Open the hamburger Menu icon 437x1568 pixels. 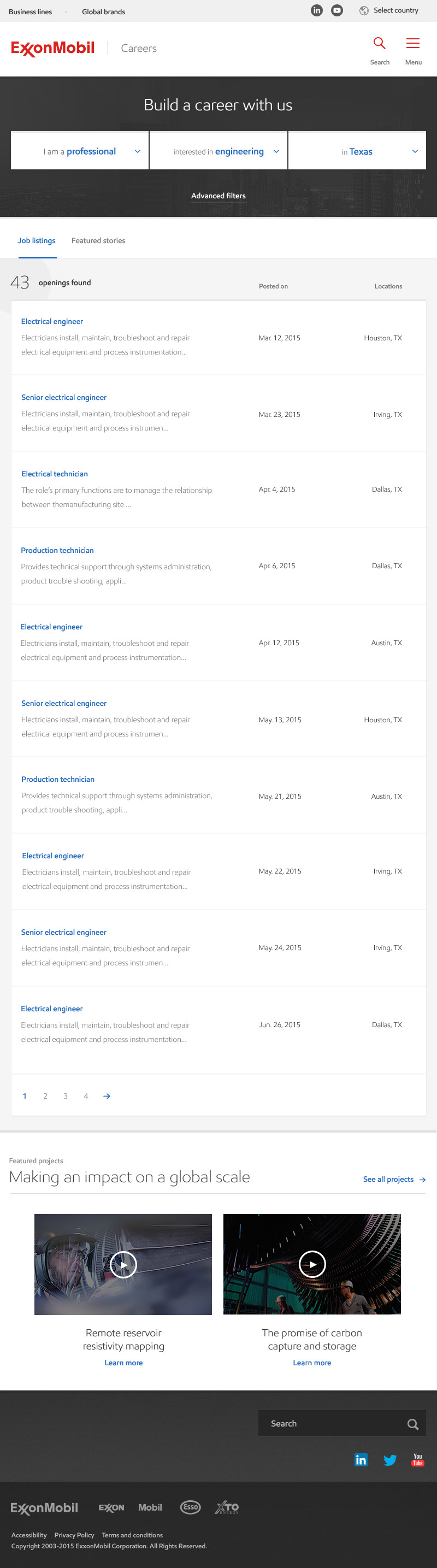pos(412,43)
